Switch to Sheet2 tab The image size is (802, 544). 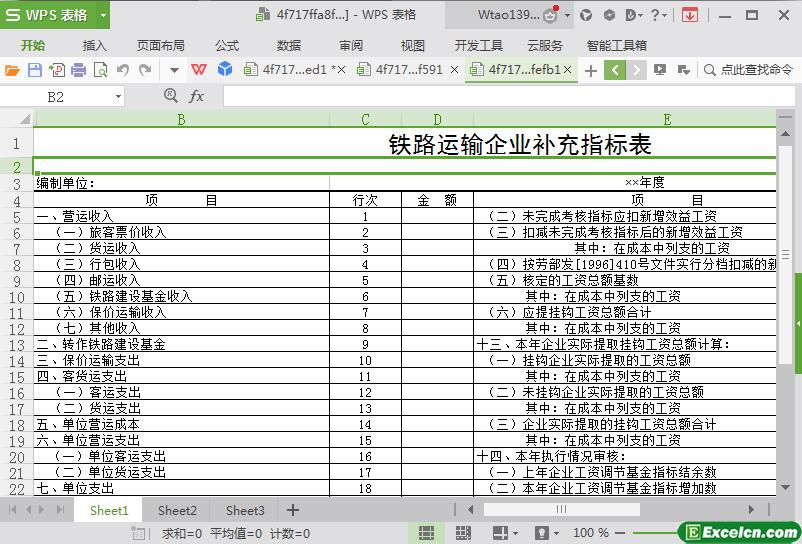pos(177,510)
